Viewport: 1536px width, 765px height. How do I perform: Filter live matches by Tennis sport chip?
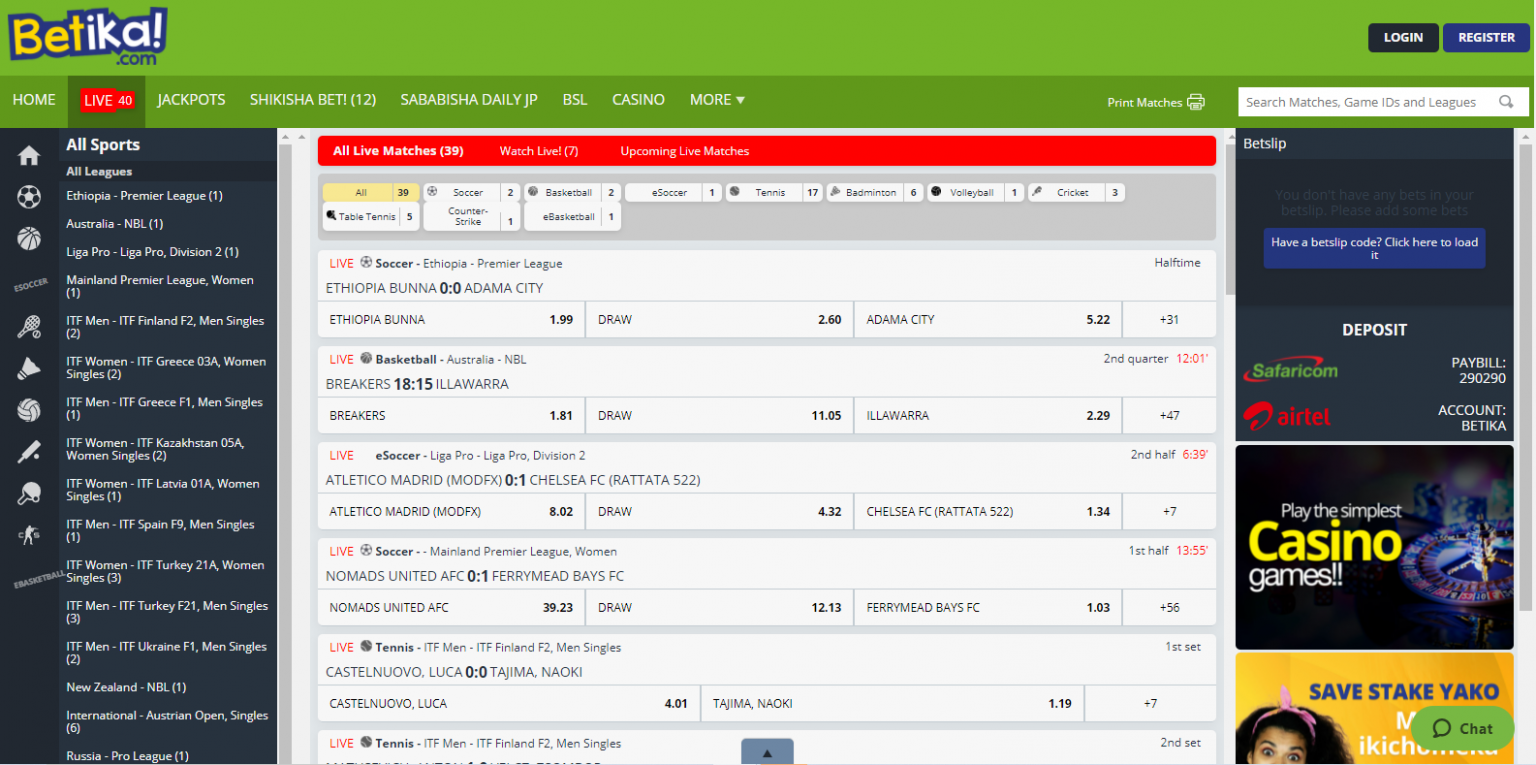tap(768, 192)
